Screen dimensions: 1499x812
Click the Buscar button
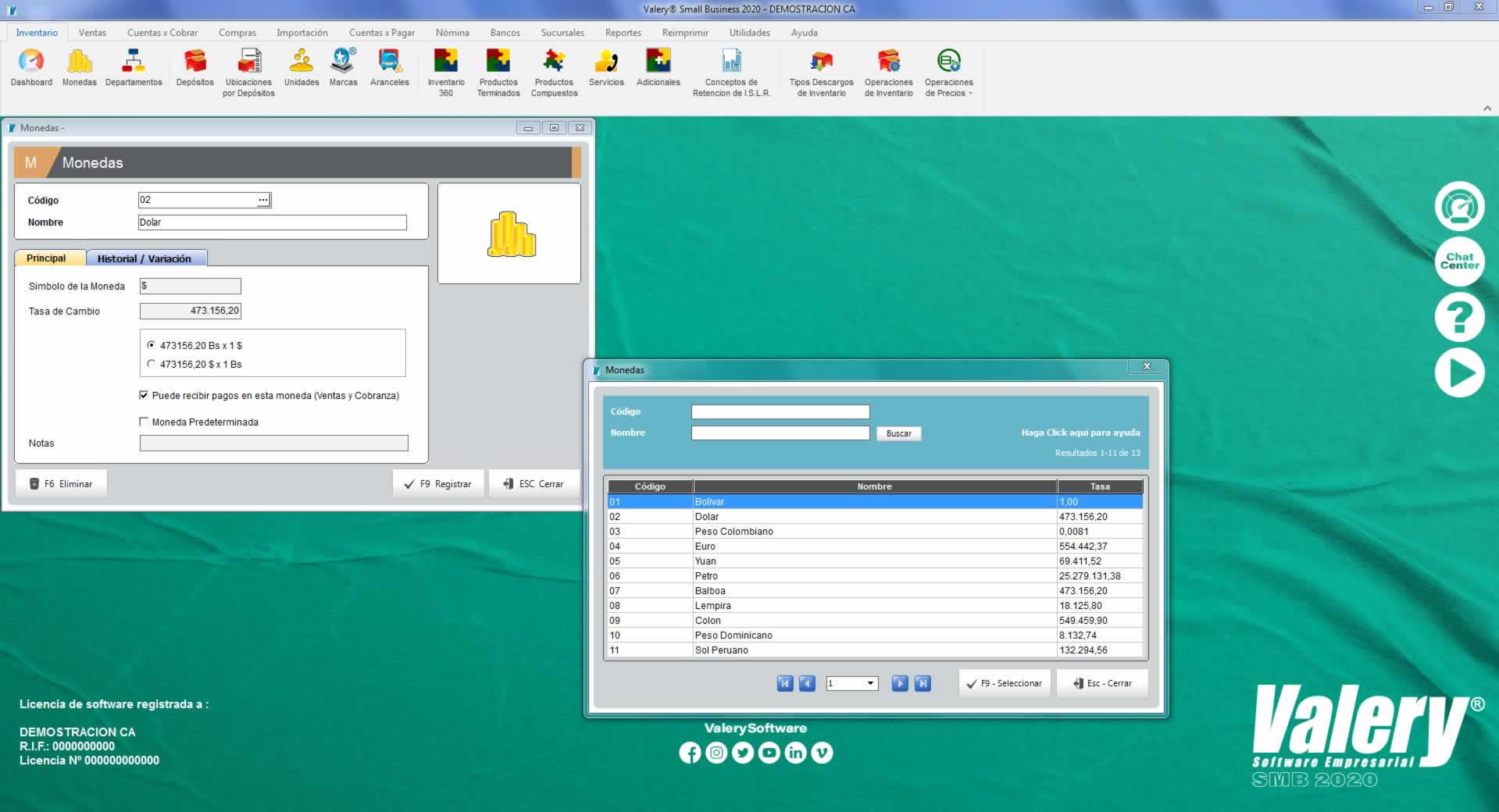(x=899, y=433)
